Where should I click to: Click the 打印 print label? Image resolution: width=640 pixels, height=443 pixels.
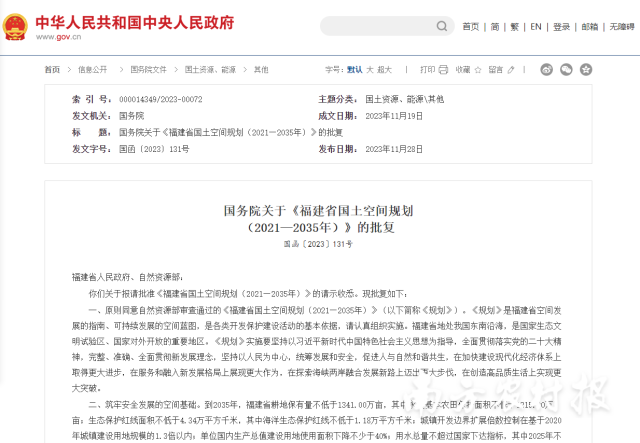click(428, 70)
